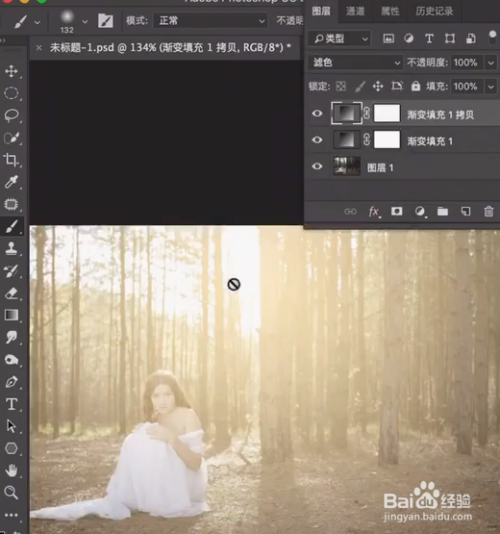Viewport: 500px width, 534px height.
Task: Filter layers by adjustment layers
Action: [x=409, y=38]
